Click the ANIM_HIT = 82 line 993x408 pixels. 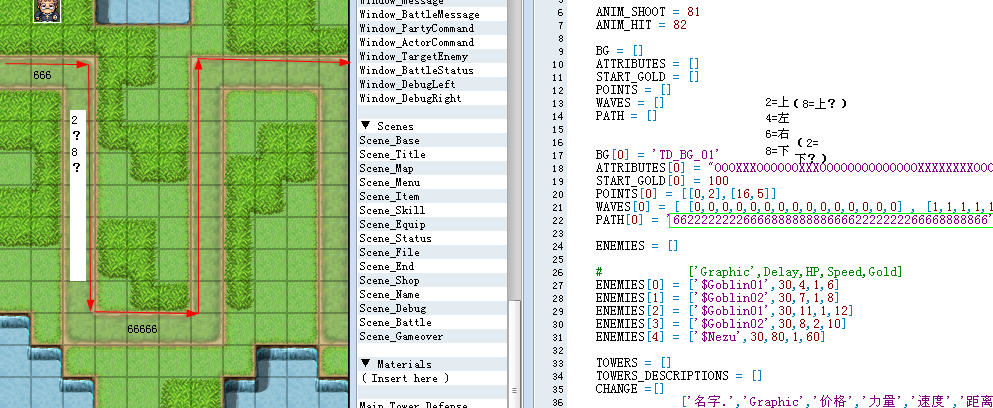tap(641, 25)
